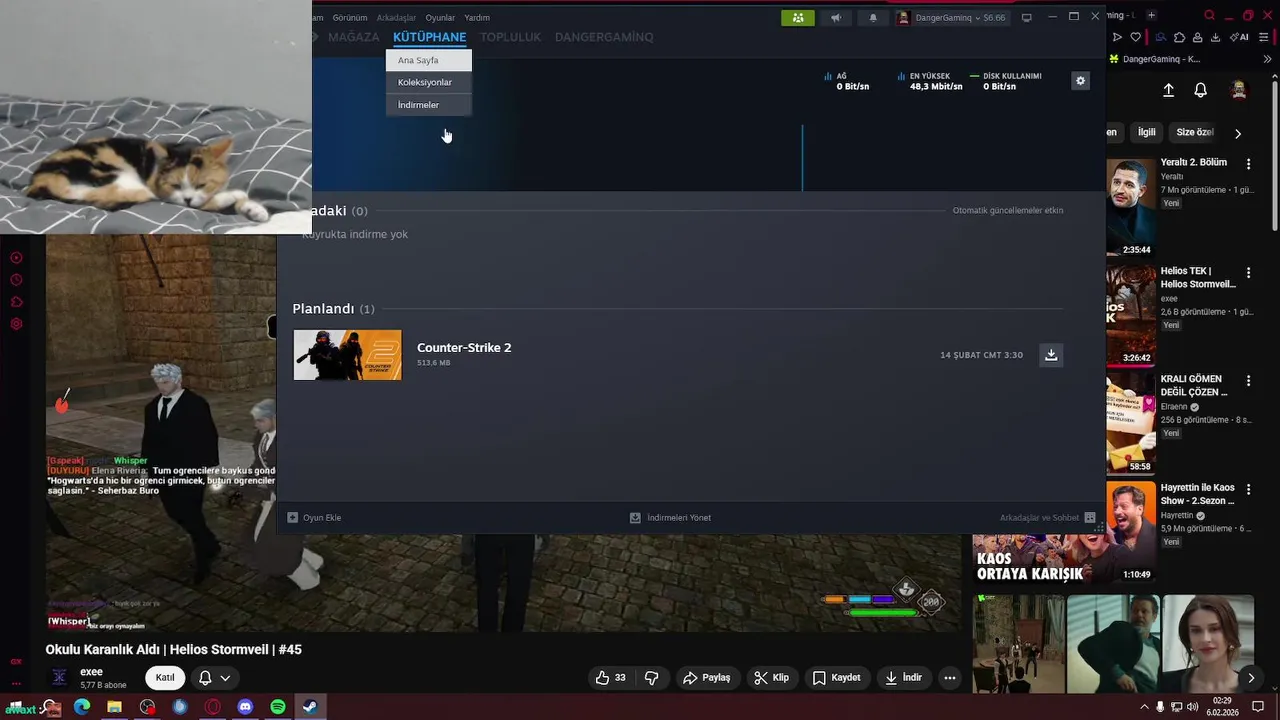1280x720 pixels.
Task: Open File Explorer from the taskbar
Action: pos(114,707)
